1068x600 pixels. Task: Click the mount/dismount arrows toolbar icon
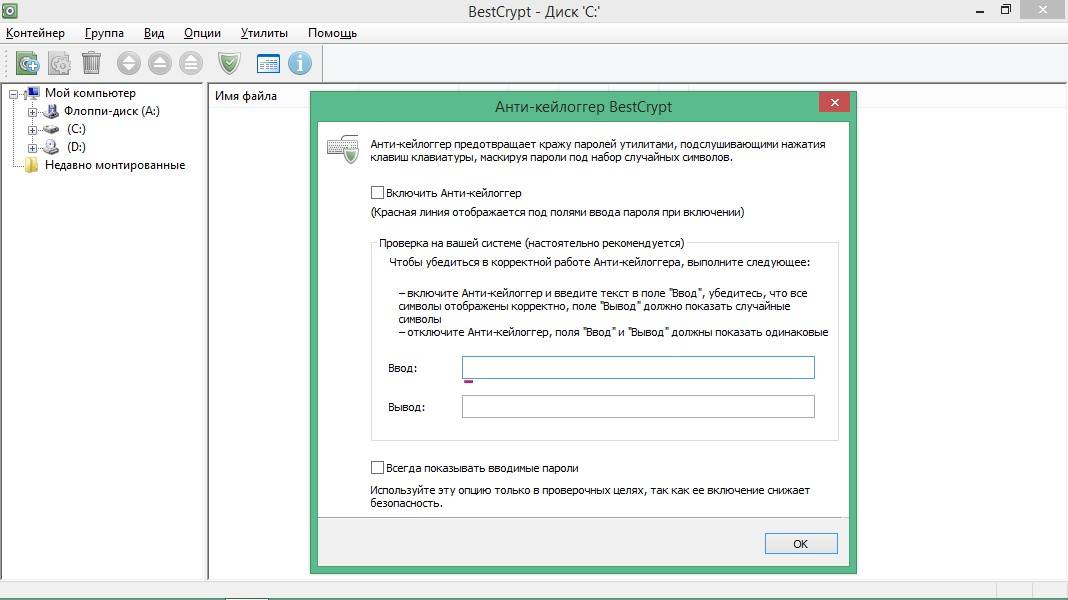(129, 63)
